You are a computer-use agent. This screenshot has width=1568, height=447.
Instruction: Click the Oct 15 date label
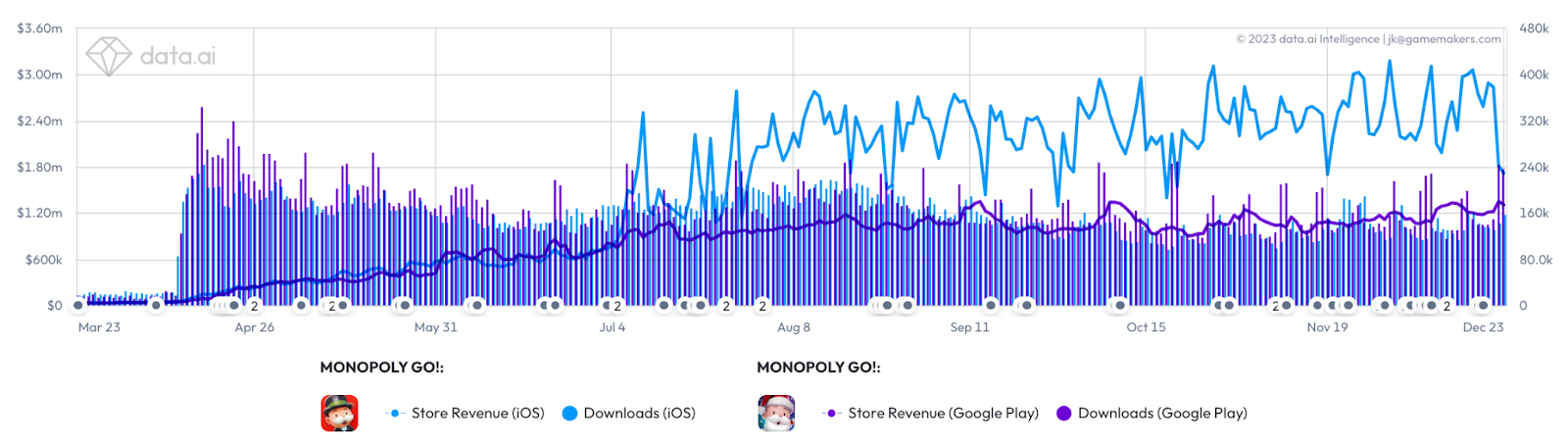pyautogui.click(x=1147, y=327)
